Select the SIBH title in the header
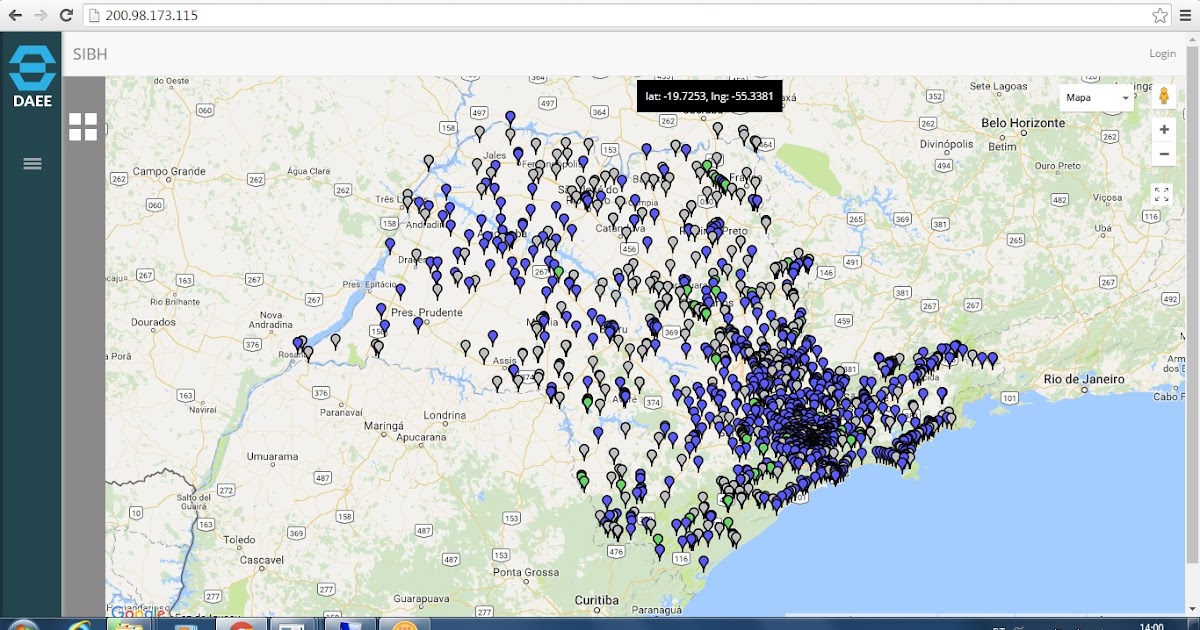Viewport: 1200px width, 630px height. click(x=93, y=54)
